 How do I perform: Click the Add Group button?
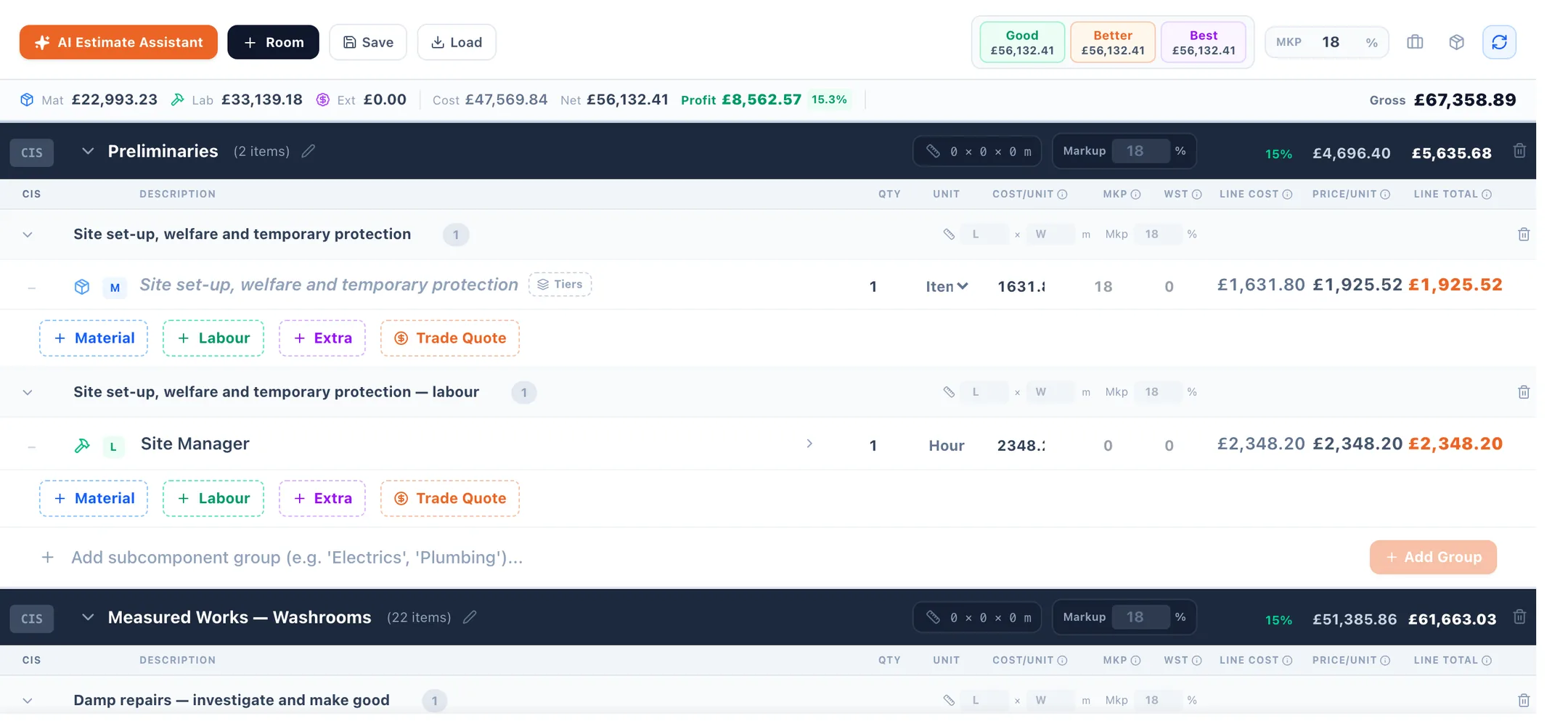tap(1433, 557)
